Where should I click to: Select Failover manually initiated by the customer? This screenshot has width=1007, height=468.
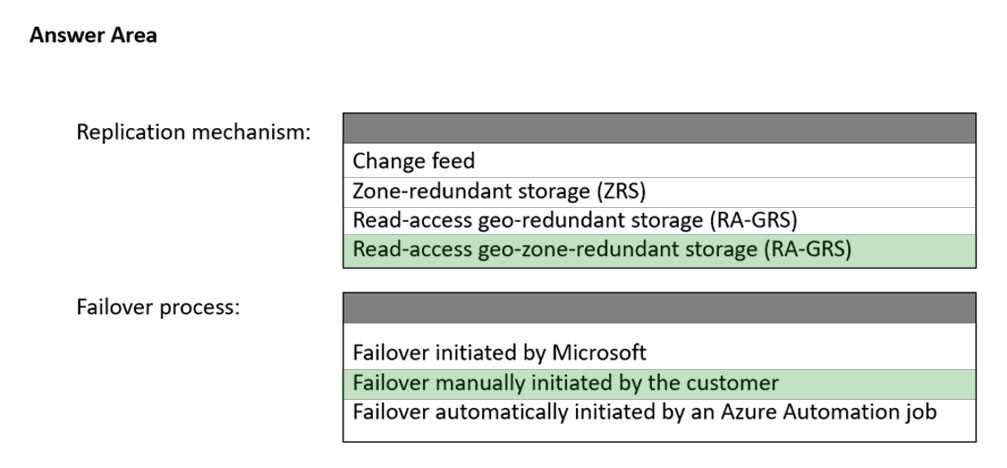click(x=565, y=383)
